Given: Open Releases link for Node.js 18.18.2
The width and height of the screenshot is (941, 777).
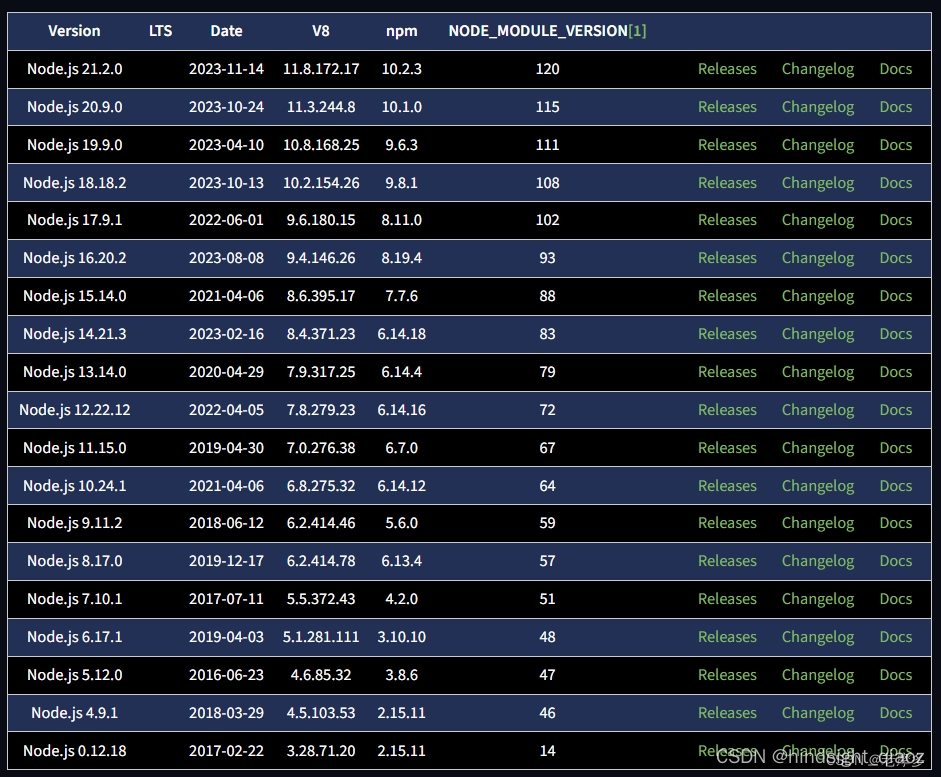Looking at the screenshot, I should click(727, 182).
